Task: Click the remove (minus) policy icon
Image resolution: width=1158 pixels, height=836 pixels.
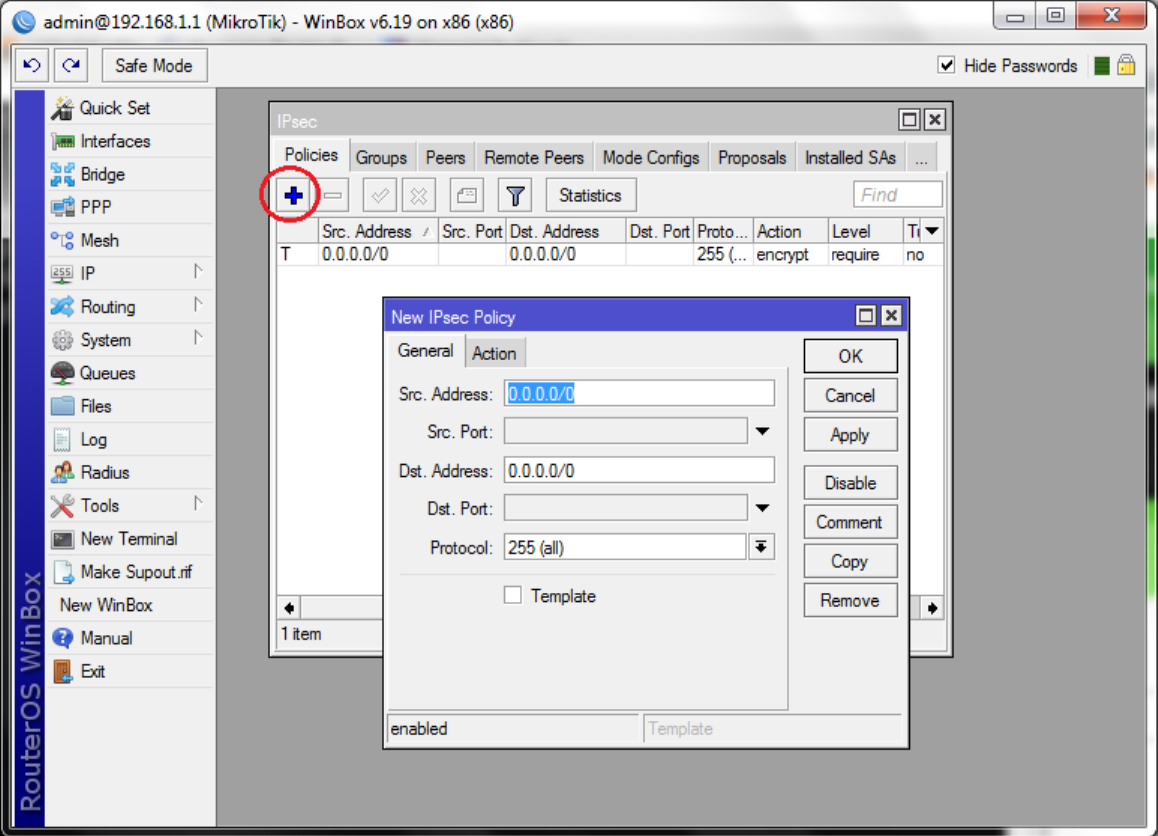Action: (333, 196)
